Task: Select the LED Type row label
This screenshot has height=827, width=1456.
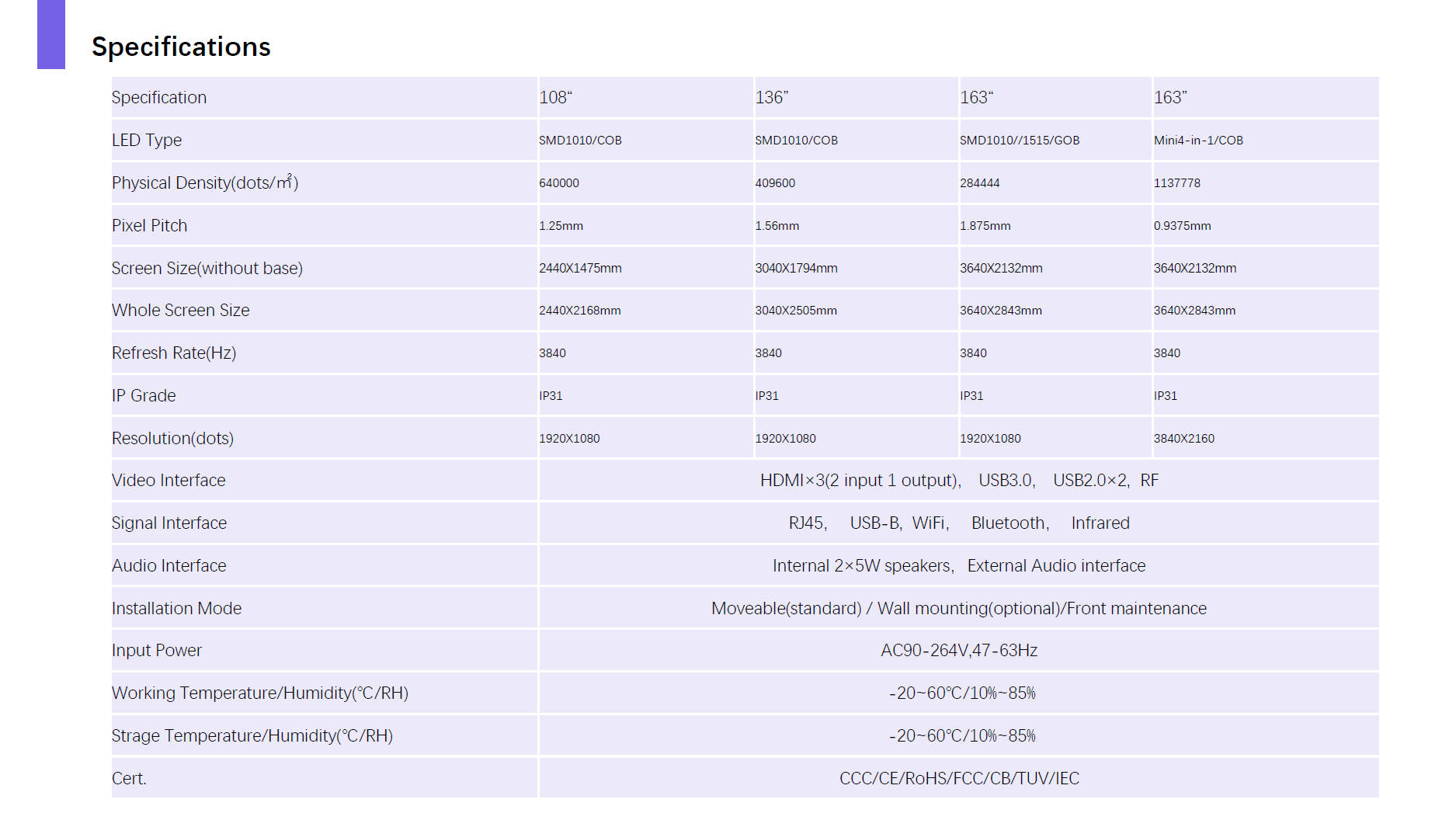Action: point(147,141)
